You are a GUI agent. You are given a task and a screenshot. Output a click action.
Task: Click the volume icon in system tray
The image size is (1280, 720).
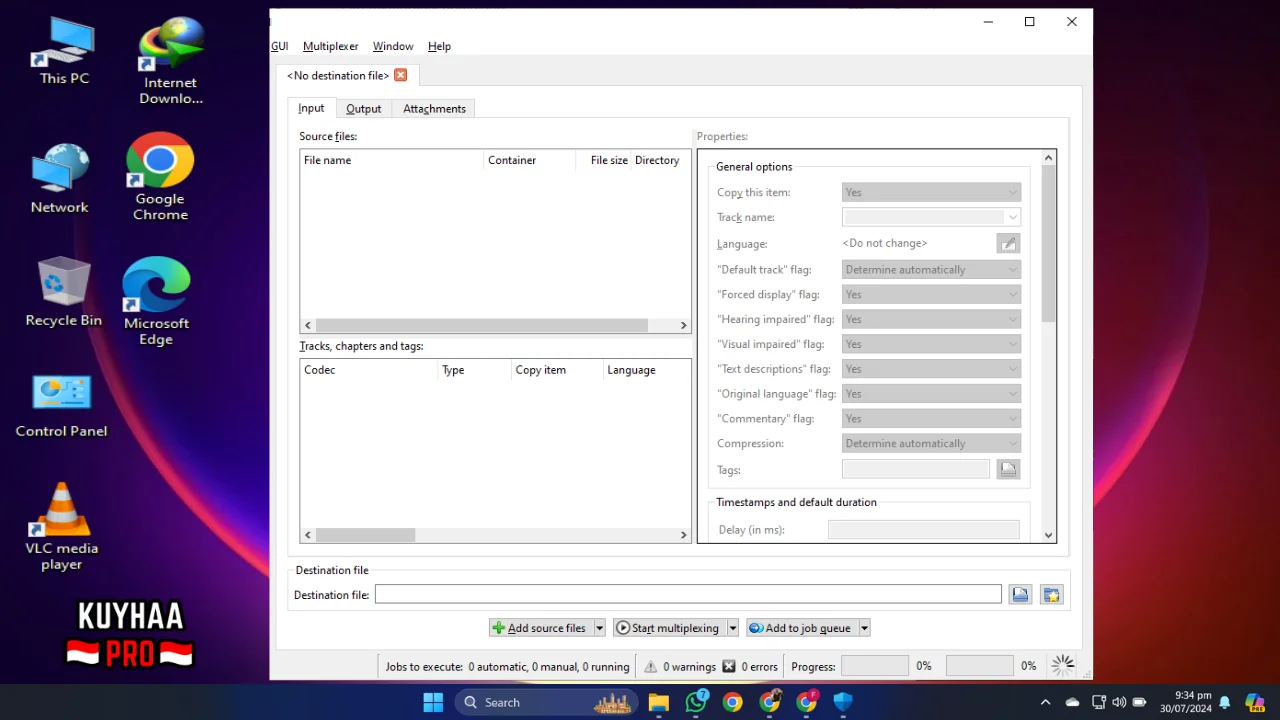(x=1119, y=702)
